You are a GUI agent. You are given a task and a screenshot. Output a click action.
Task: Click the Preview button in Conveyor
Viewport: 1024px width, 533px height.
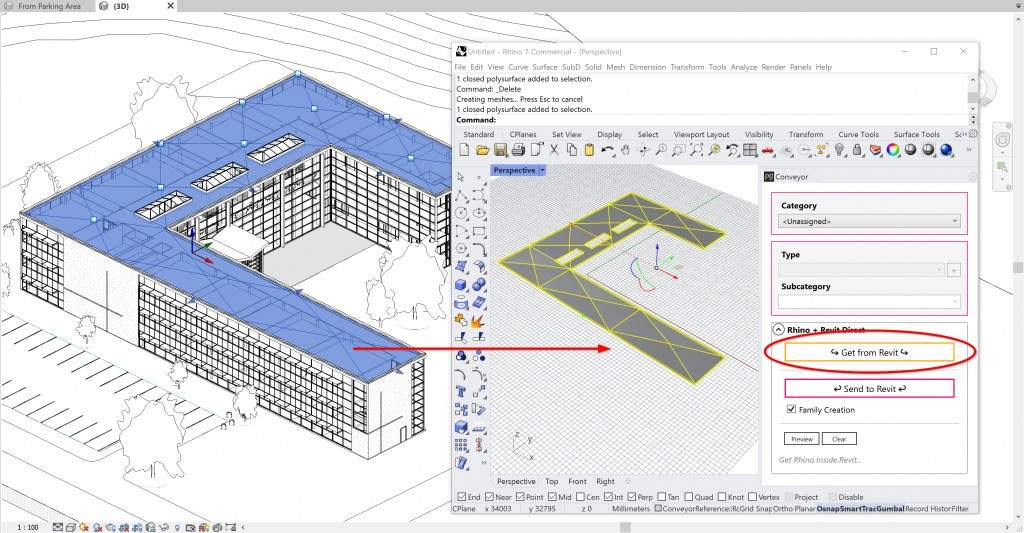click(x=801, y=439)
